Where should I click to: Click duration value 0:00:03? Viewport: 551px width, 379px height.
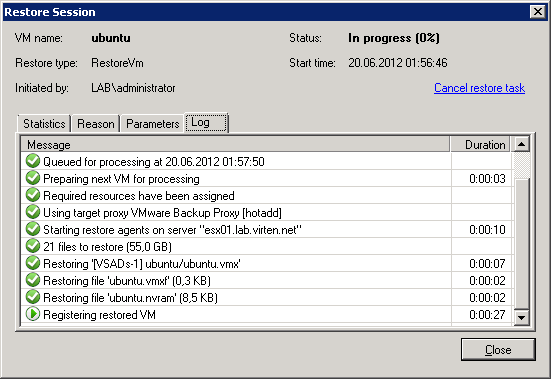coord(487,178)
